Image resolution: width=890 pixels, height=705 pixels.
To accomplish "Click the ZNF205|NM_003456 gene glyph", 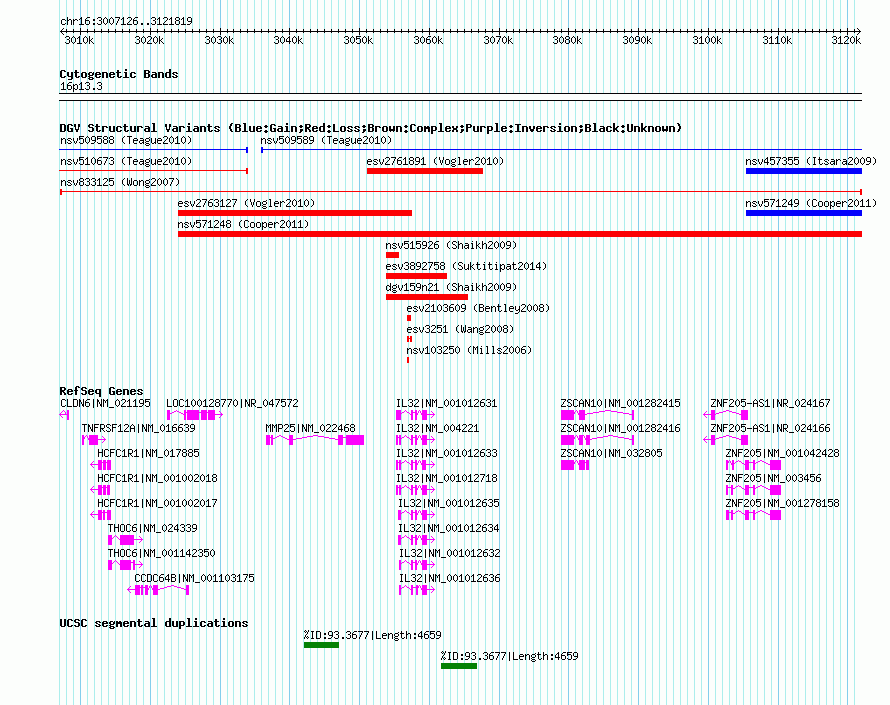I will (x=754, y=490).
